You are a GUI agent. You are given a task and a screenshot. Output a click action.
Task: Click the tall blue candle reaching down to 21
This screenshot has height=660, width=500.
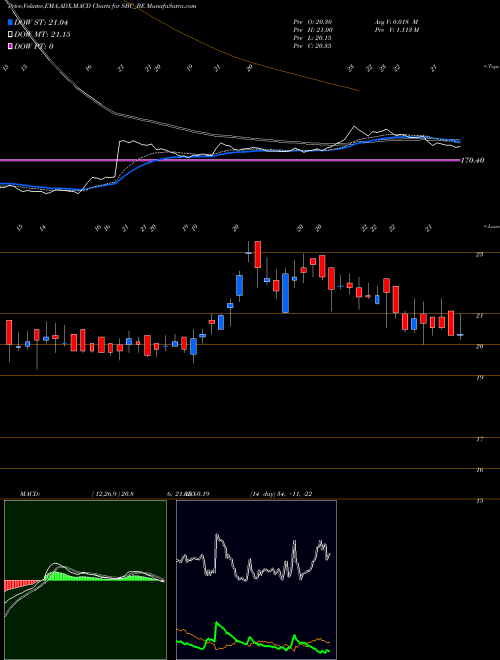click(285, 293)
